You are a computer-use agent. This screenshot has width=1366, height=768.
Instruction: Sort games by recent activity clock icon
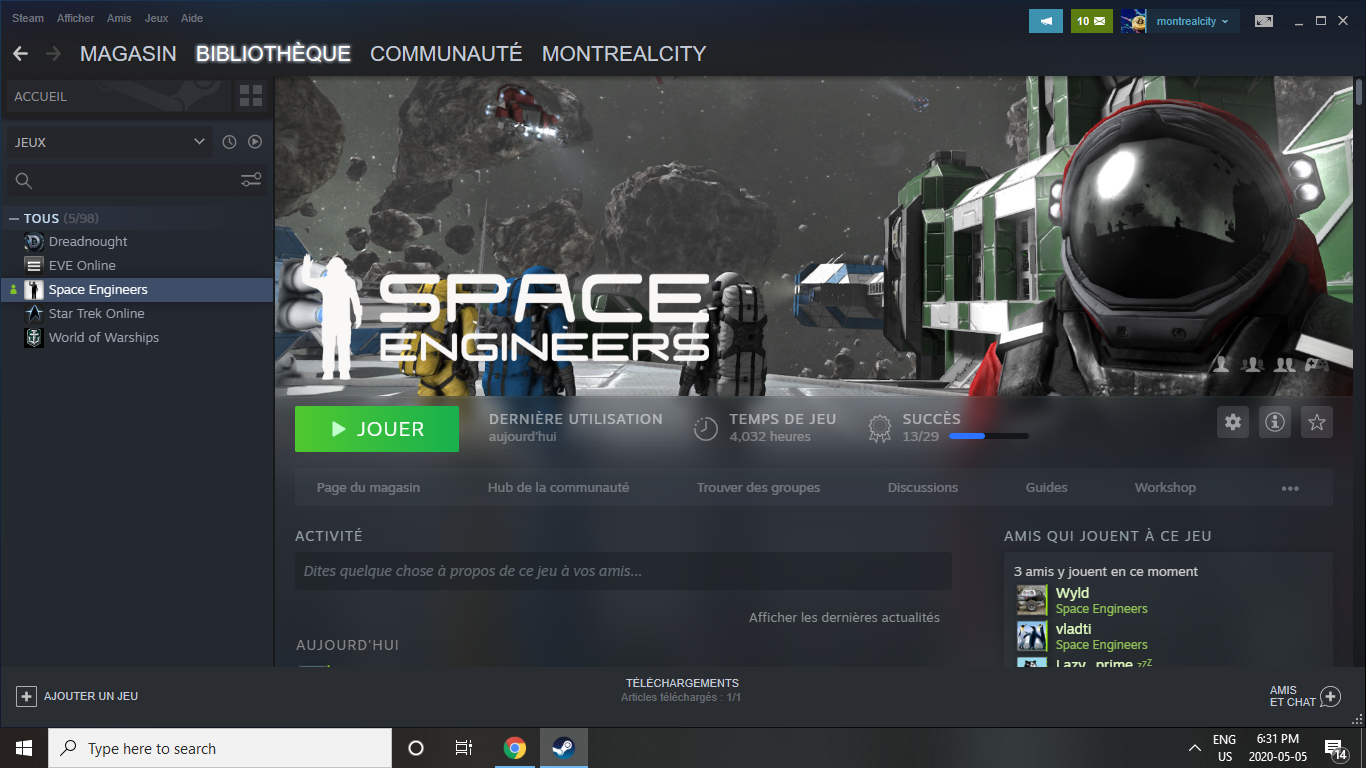pyautogui.click(x=229, y=142)
